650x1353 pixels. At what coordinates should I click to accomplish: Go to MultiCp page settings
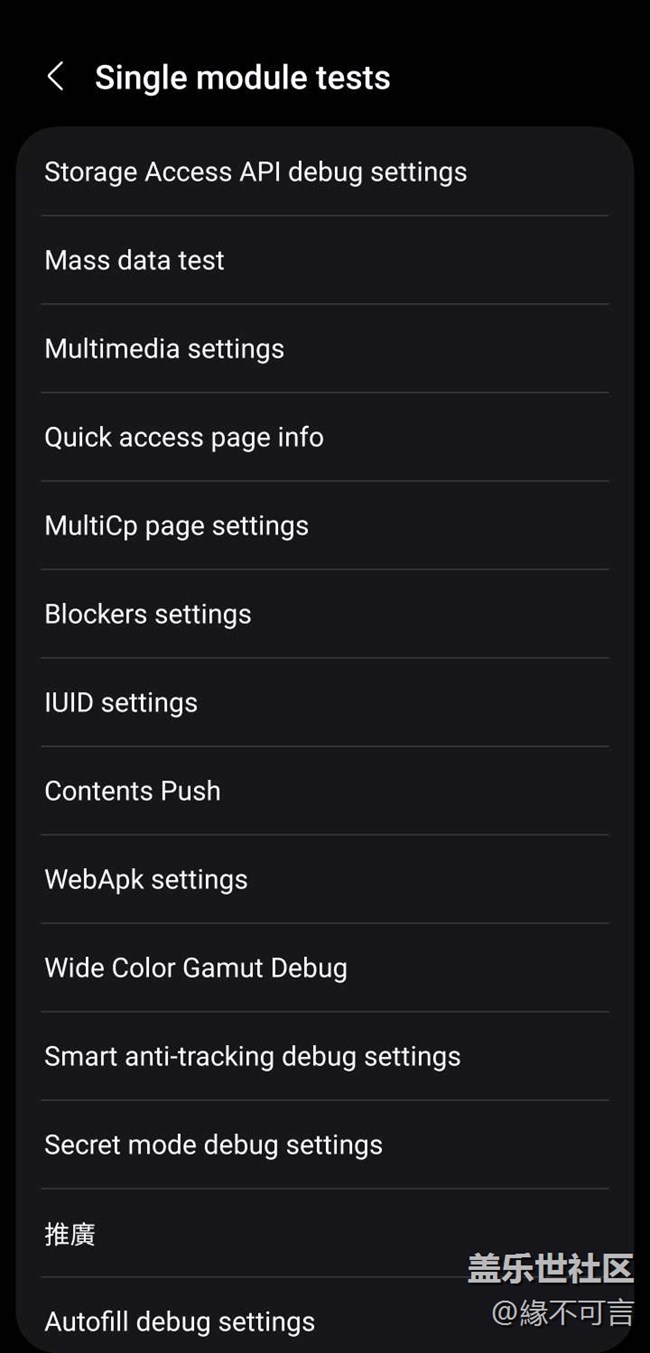[177, 526]
